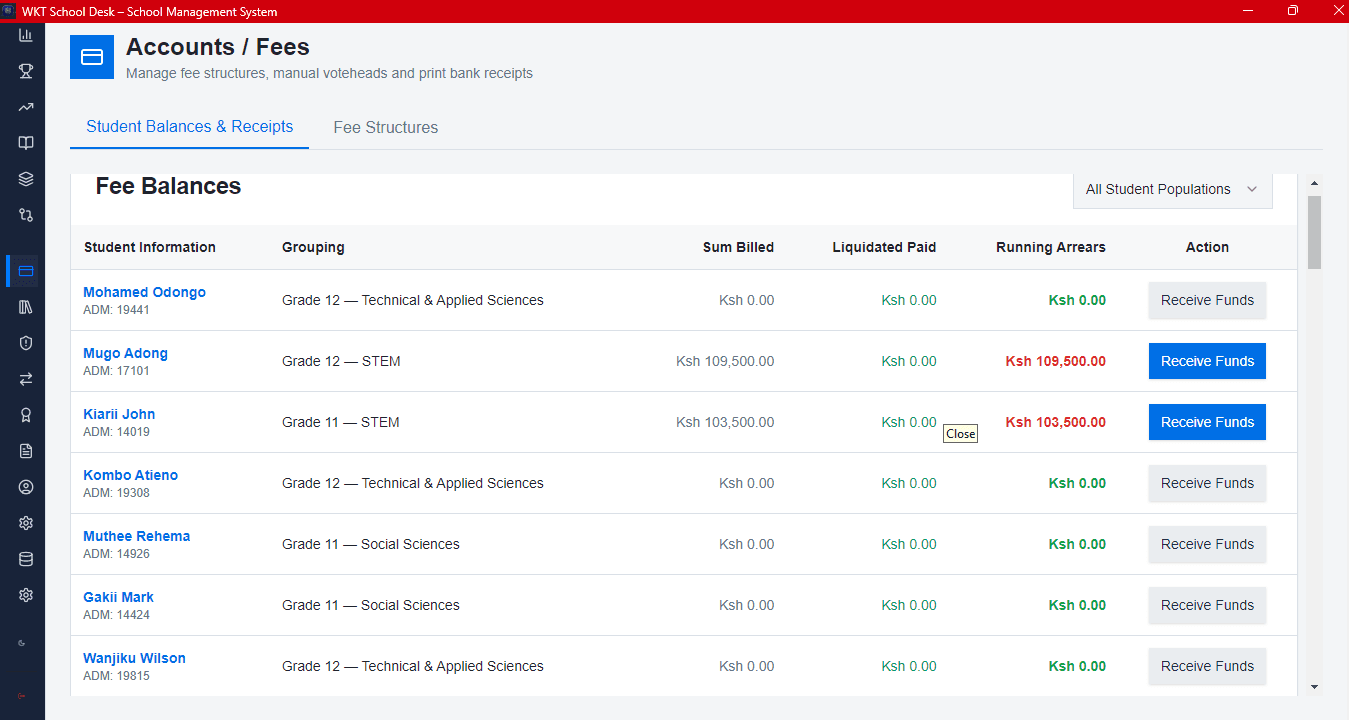Select the trophy achievements sidebar icon
The width and height of the screenshot is (1349, 720).
tap(25, 71)
